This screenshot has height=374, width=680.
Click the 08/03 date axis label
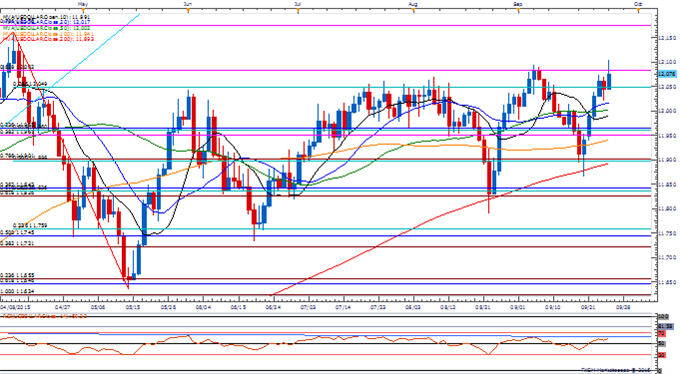click(x=413, y=306)
